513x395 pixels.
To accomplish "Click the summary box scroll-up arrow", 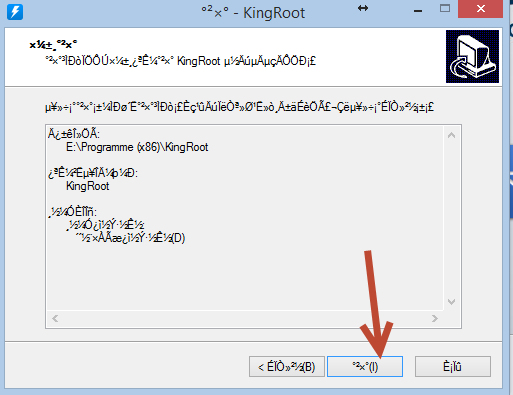I will (451, 135).
